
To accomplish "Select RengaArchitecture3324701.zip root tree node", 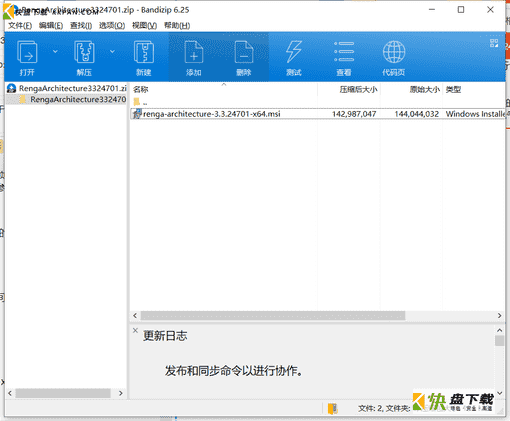I will (67, 88).
